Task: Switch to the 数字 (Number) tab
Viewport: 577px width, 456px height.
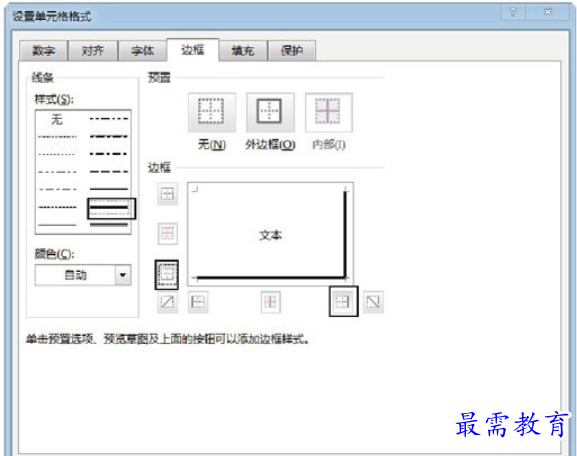Action: pos(43,50)
